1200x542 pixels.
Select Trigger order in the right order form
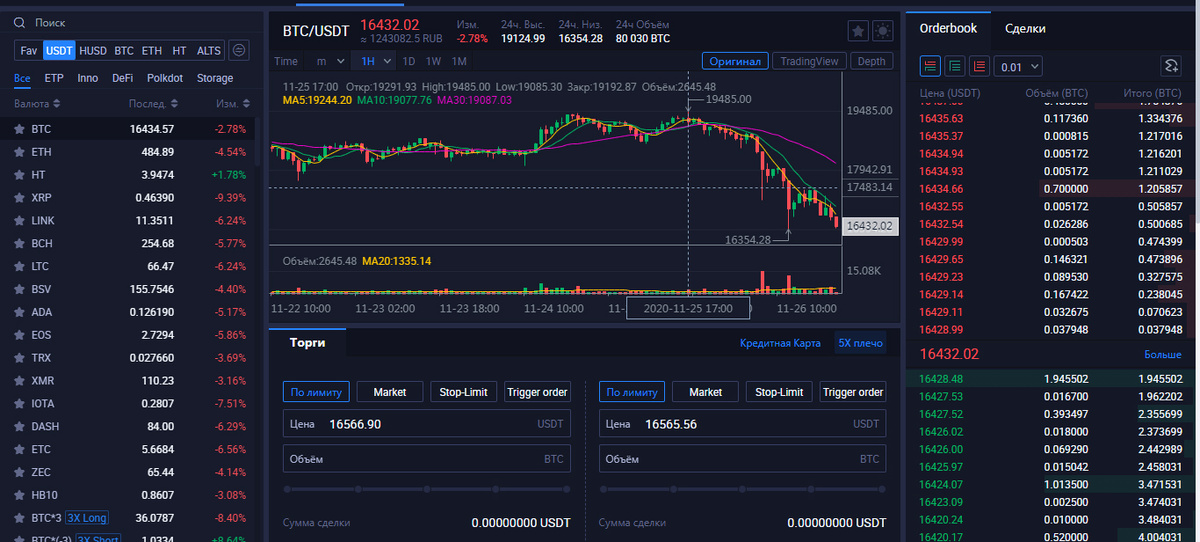pos(853,392)
